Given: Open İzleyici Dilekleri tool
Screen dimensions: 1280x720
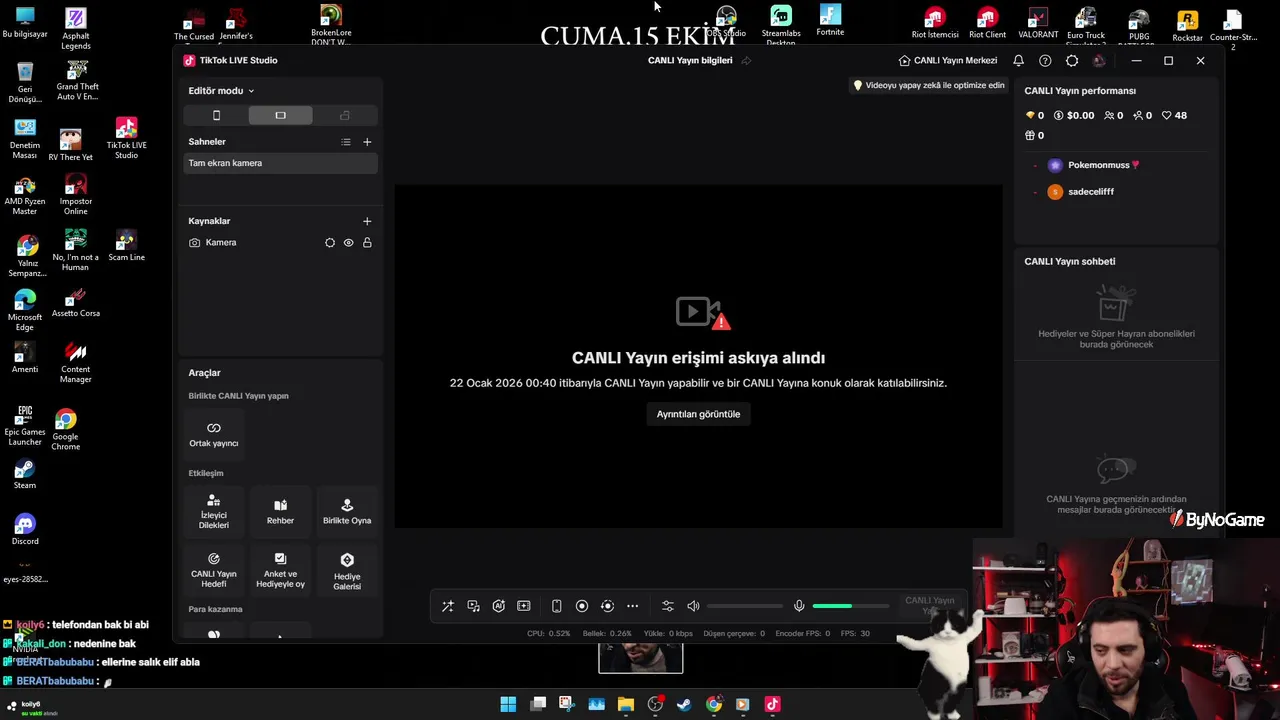Looking at the screenshot, I should [214, 511].
